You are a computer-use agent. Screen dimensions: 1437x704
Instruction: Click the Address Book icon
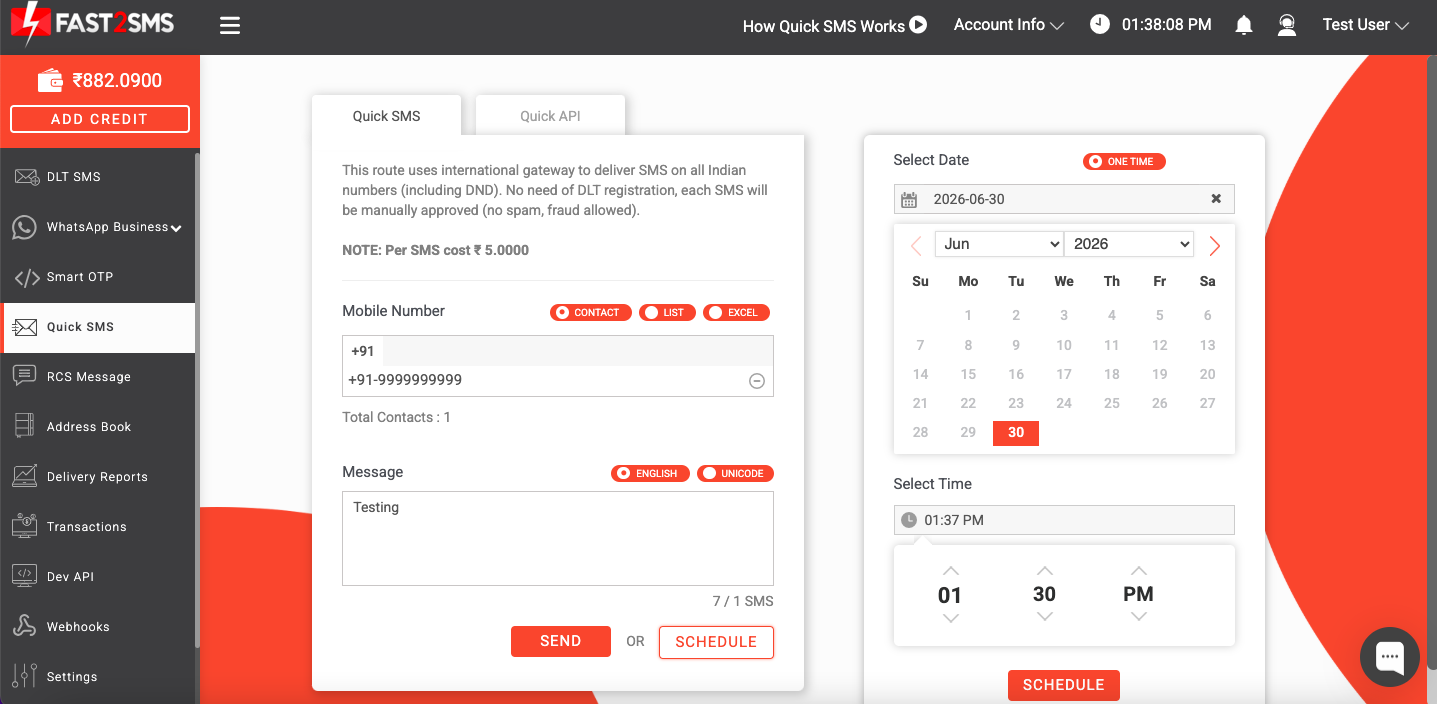click(x=25, y=426)
